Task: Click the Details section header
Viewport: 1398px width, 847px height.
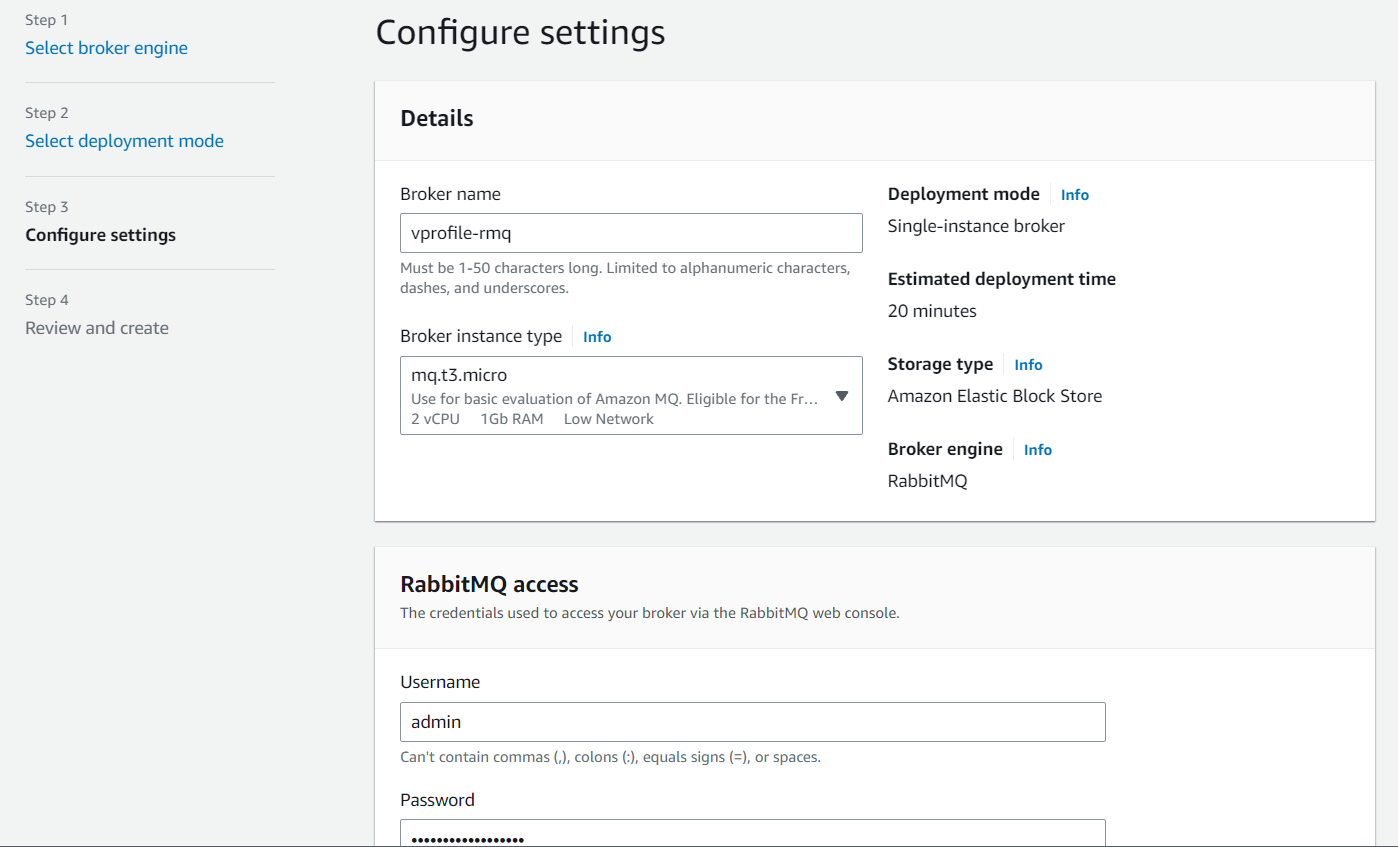Action: pos(436,118)
